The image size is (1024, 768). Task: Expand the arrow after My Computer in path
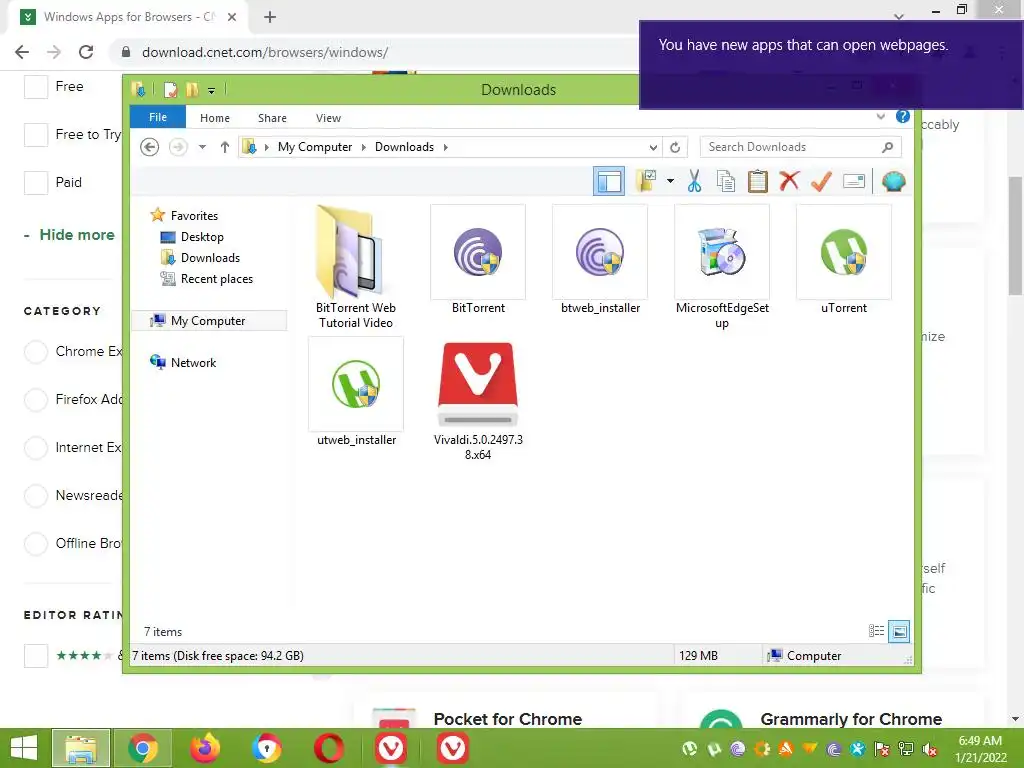click(x=364, y=147)
